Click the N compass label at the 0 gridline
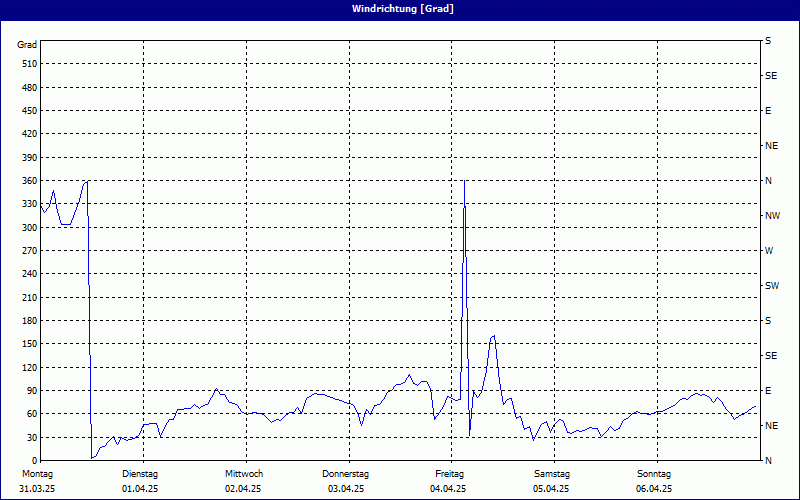Screen dimensions: 800x500 (768, 461)
